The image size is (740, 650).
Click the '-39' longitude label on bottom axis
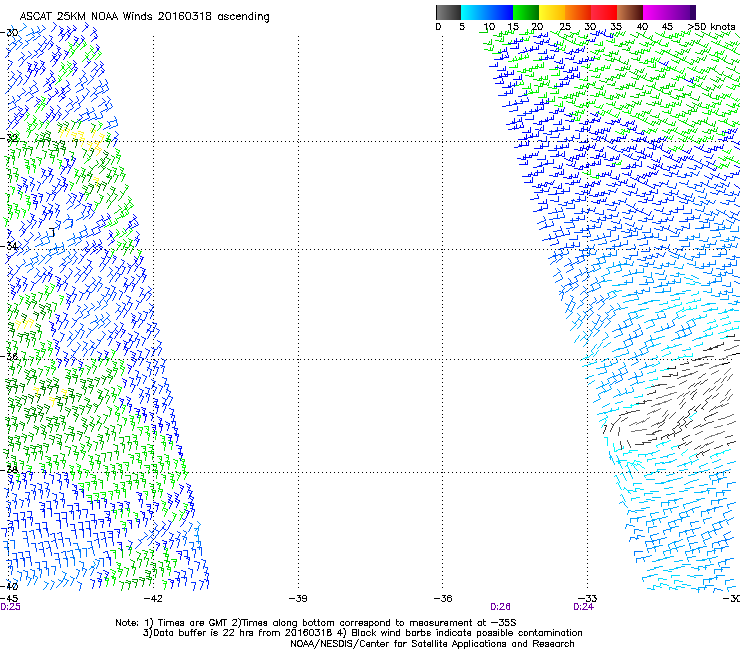[x=298, y=599]
